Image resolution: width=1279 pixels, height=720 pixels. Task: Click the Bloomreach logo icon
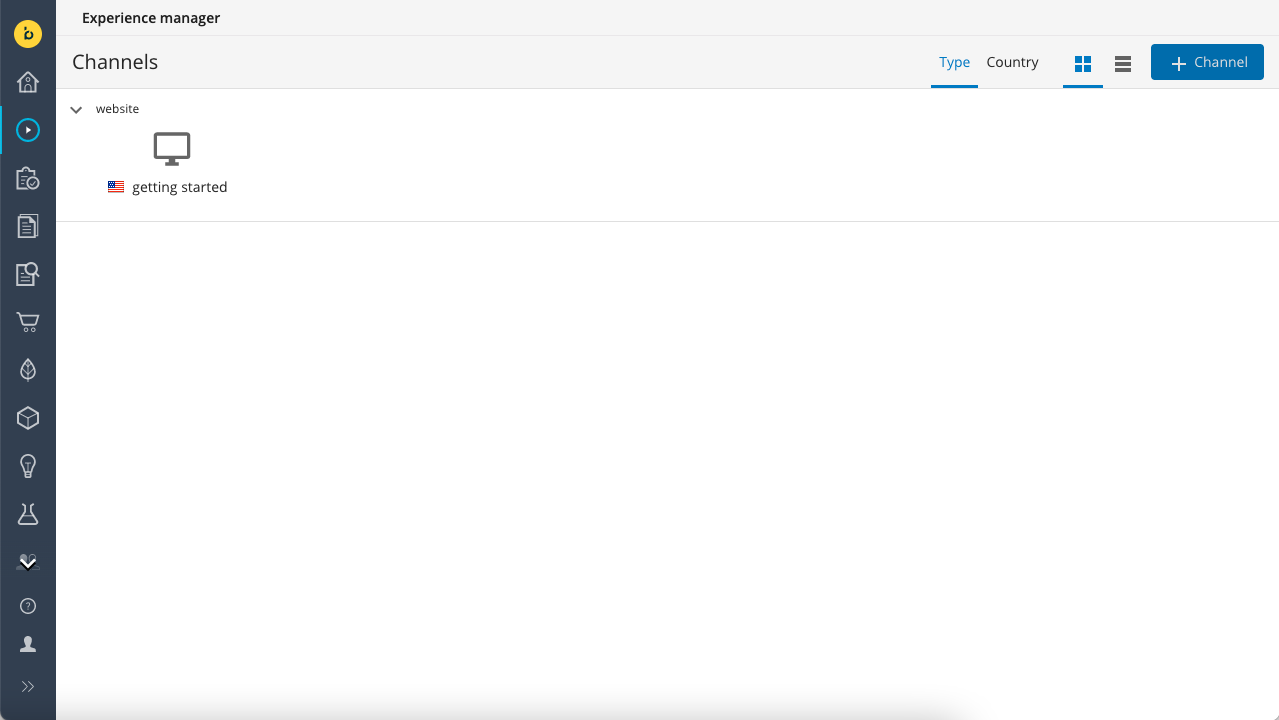click(x=28, y=34)
